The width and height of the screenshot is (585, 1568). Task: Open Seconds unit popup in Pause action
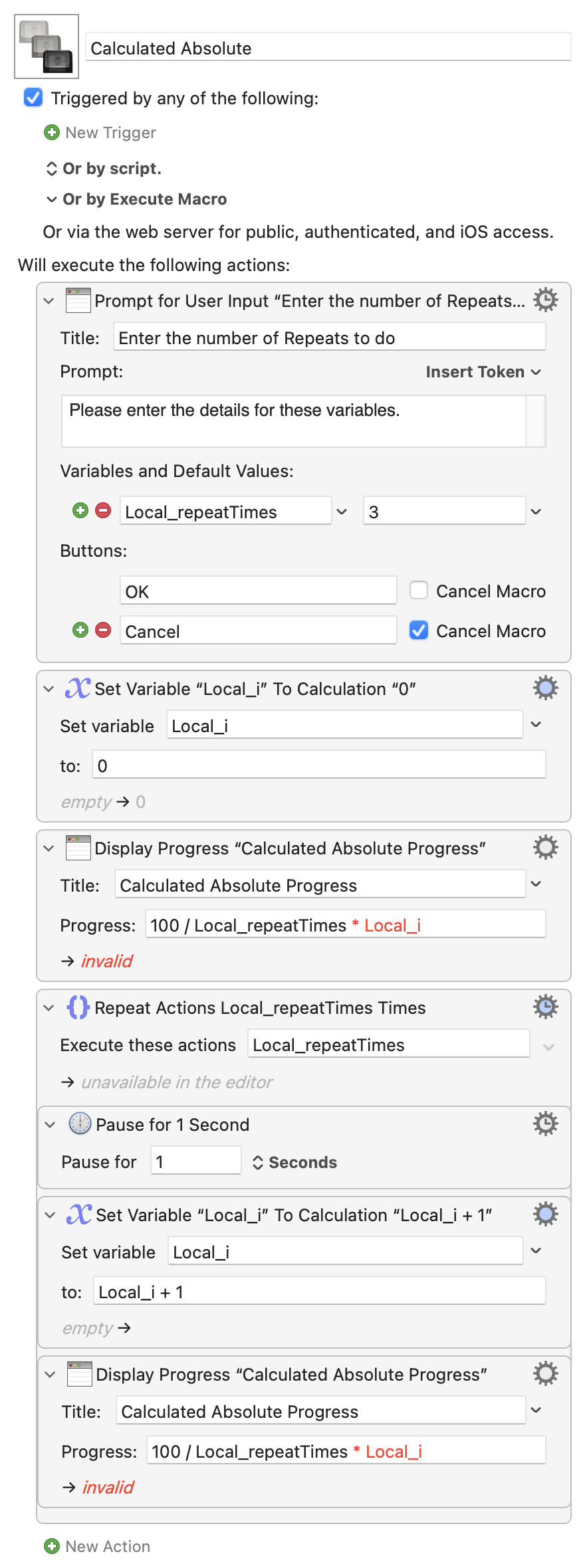pos(294,1162)
